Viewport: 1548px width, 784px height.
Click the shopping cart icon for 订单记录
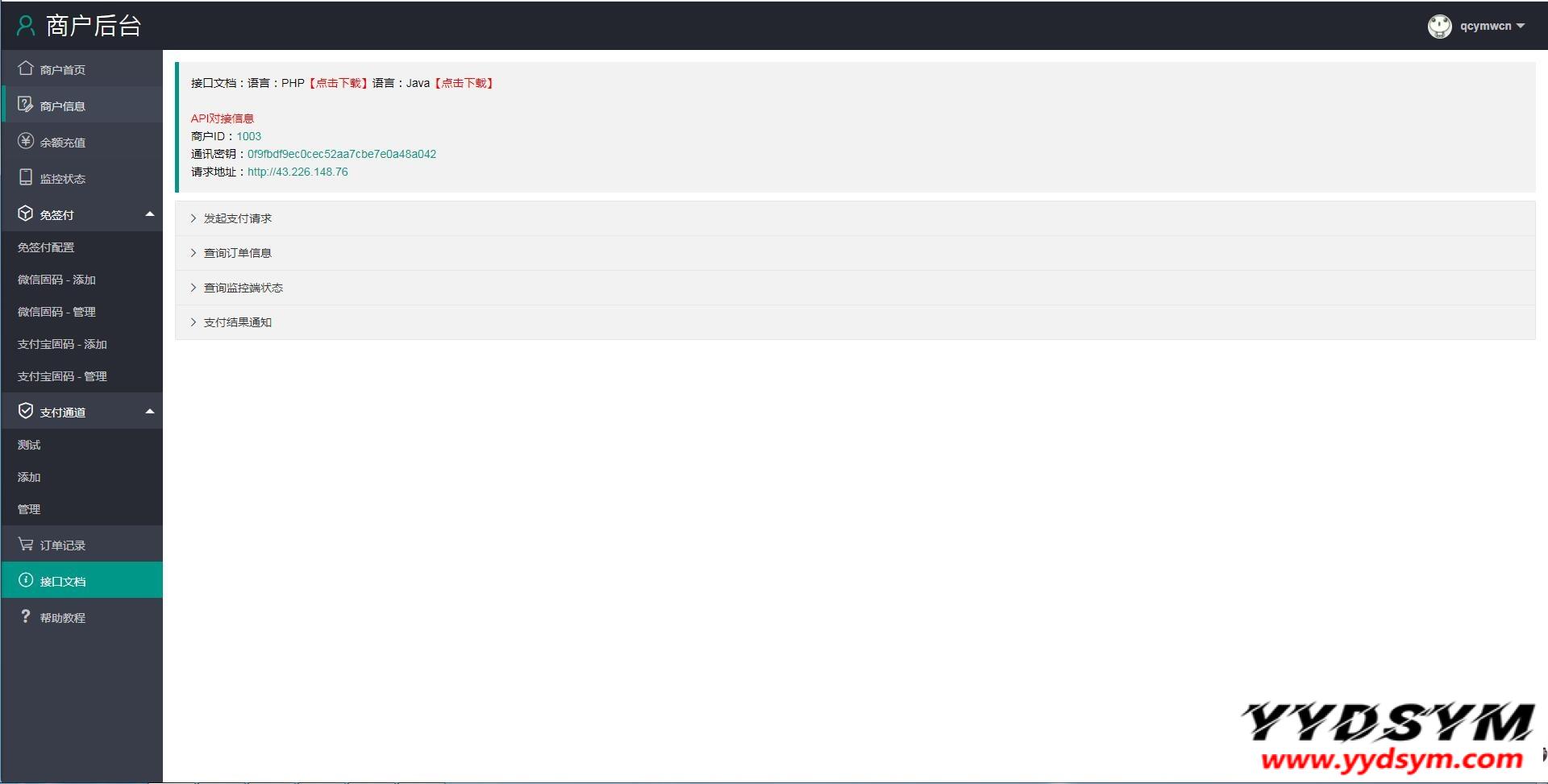[26, 545]
